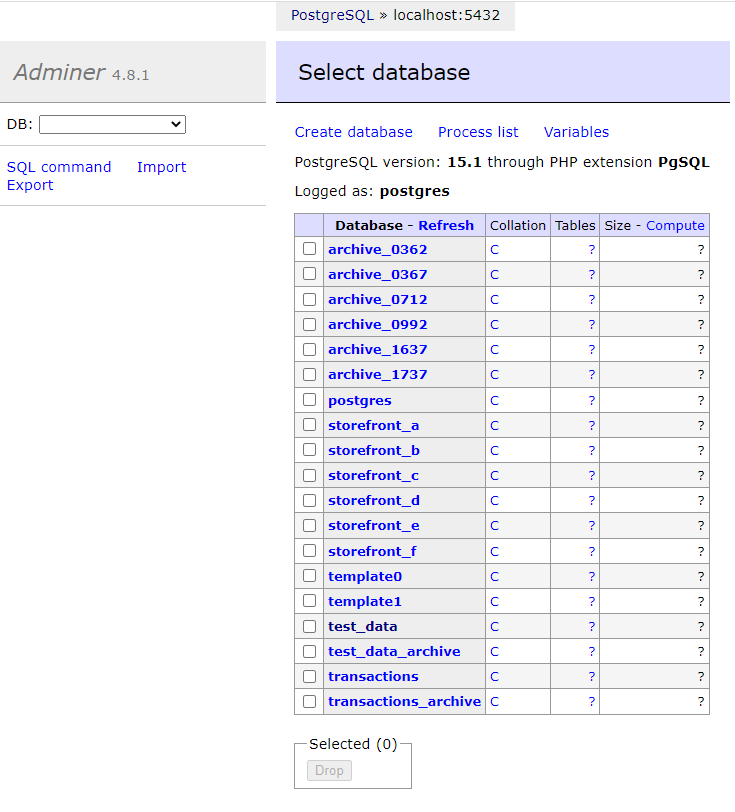Image resolution: width=735 pixels, height=812 pixels.
Task: Open the SQL command page
Action: (59, 167)
